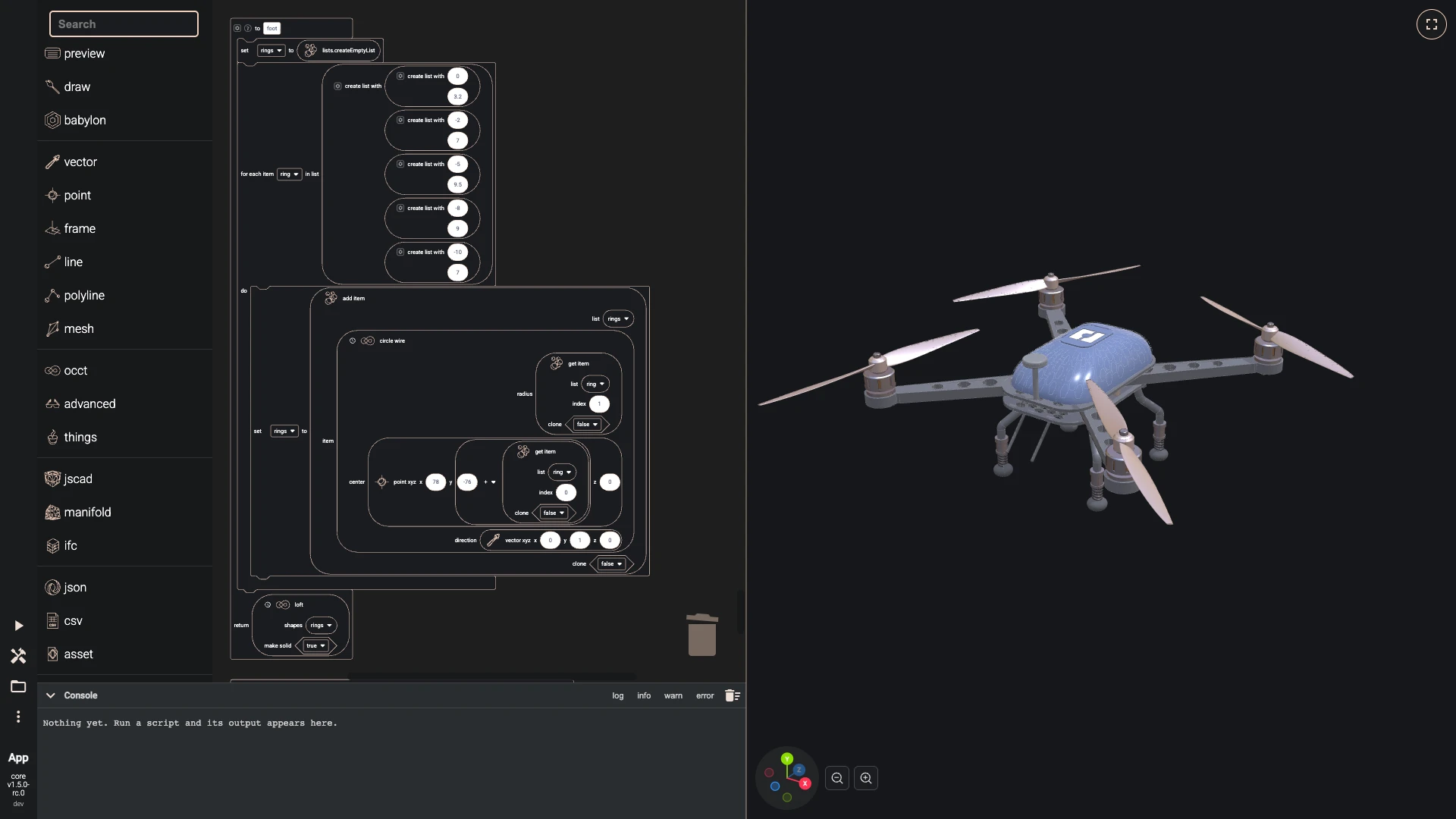The image size is (1456, 819).
Task: Open the manifold category
Action: 78,512
